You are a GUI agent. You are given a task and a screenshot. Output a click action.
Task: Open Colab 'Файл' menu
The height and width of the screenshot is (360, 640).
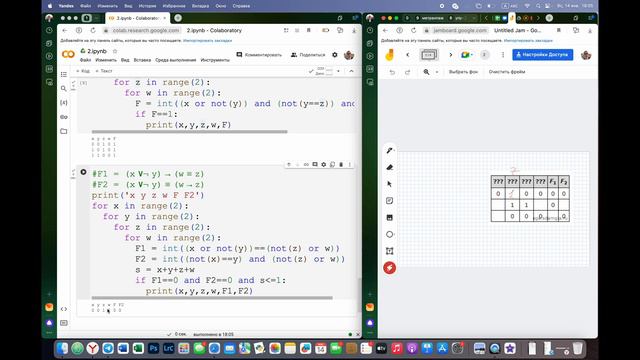pyautogui.click(x=85, y=60)
